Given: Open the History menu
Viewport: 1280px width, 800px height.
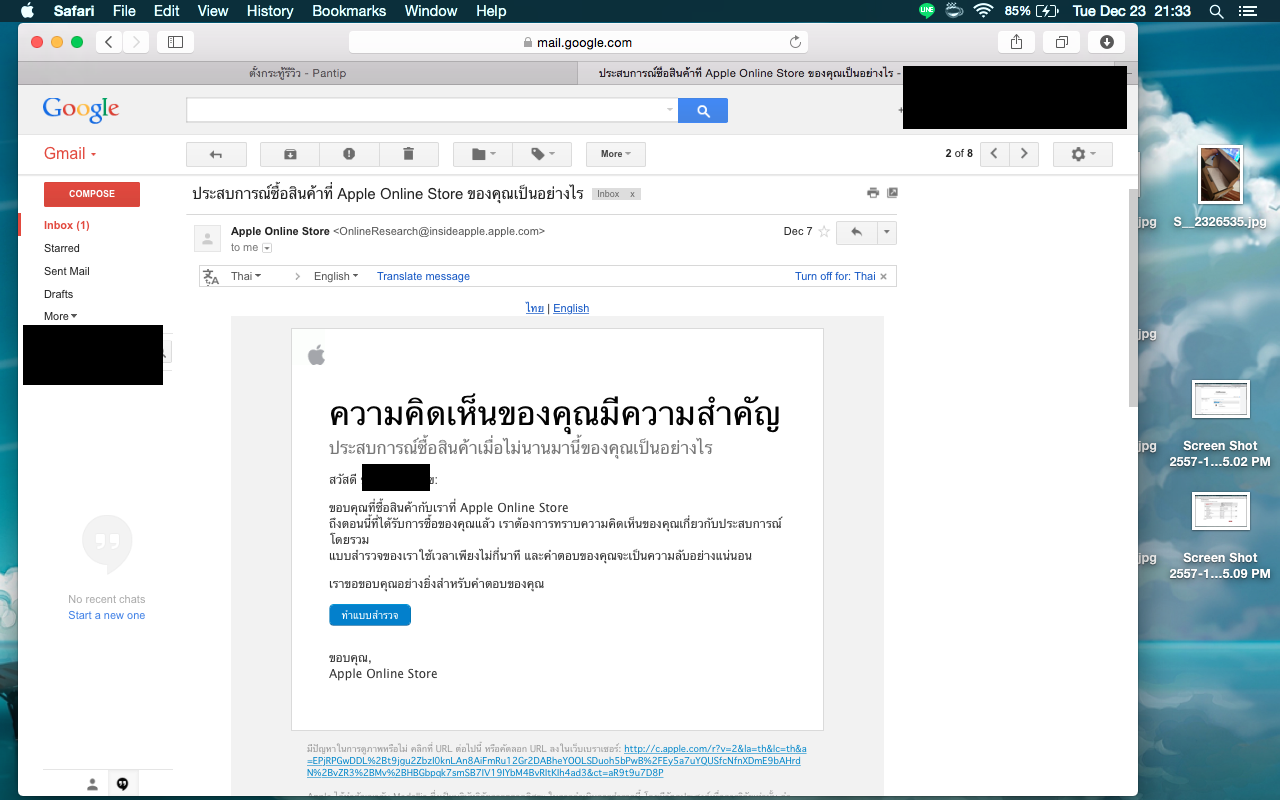Looking at the screenshot, I should (270, 11).
